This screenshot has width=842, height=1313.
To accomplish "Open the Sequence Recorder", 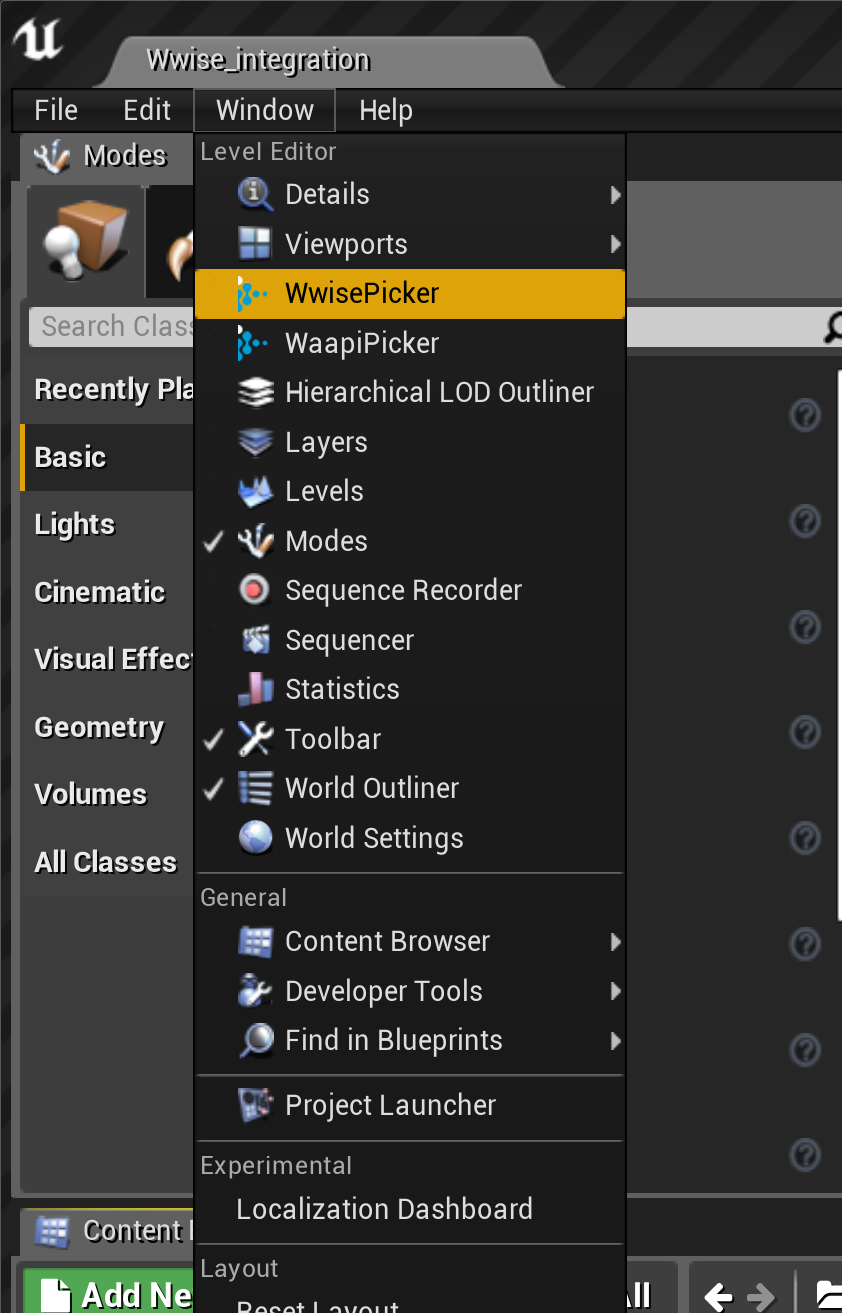I will (x=404, y=590).
